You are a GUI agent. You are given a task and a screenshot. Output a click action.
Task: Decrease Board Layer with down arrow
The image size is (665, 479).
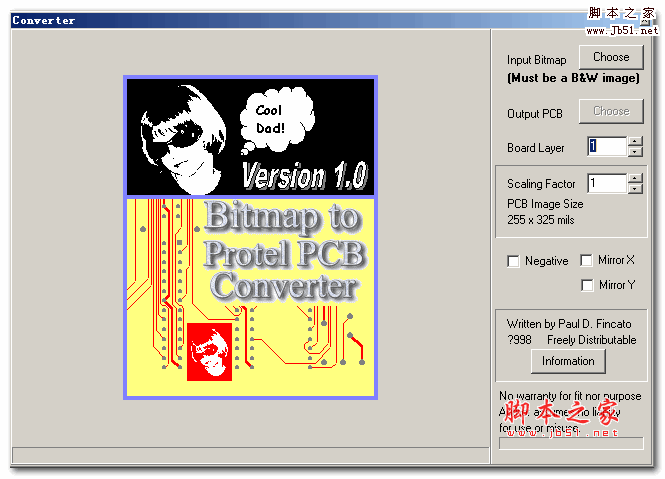tap(635, 151)
